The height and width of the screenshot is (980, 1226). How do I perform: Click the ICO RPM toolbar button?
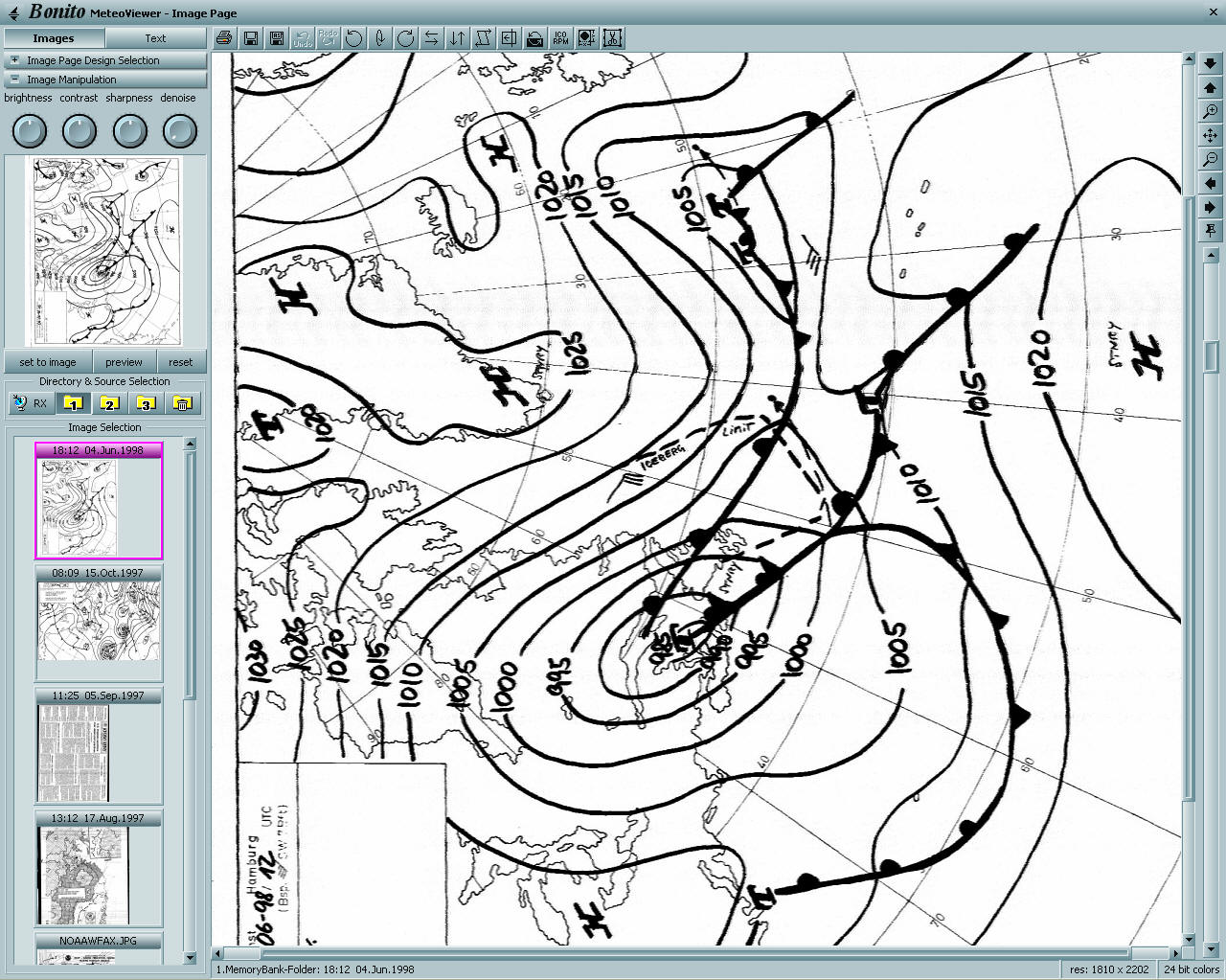(x=560, y=38)
